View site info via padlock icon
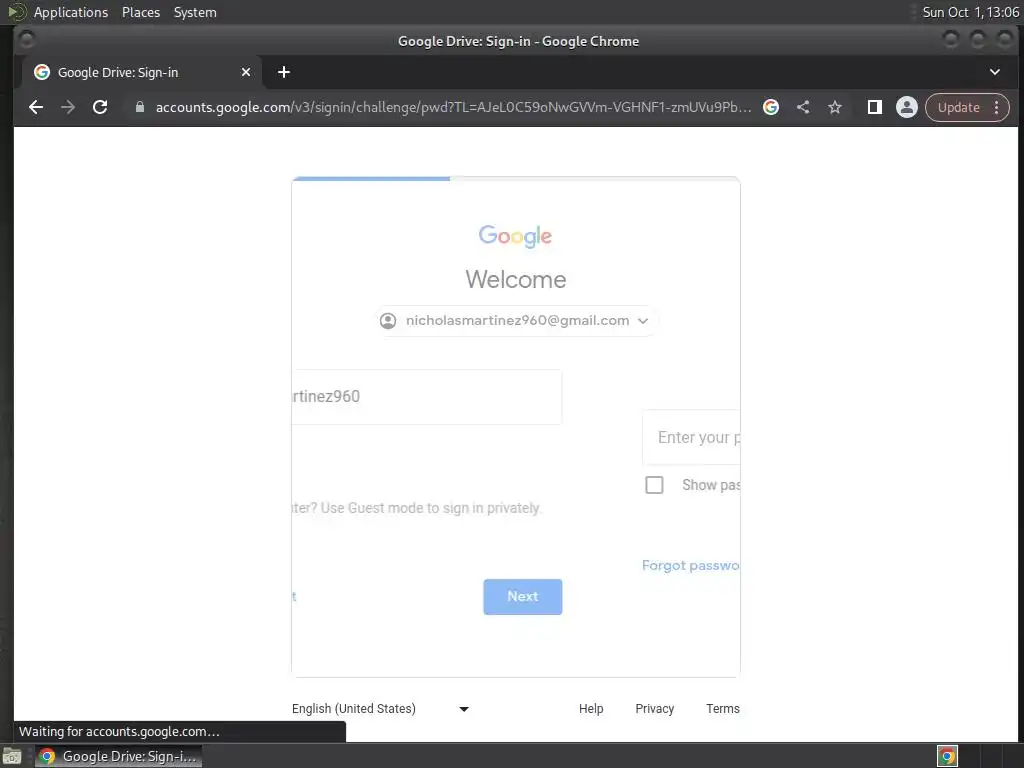Screen dimensions: 1024x768 (x=139, y=107)
